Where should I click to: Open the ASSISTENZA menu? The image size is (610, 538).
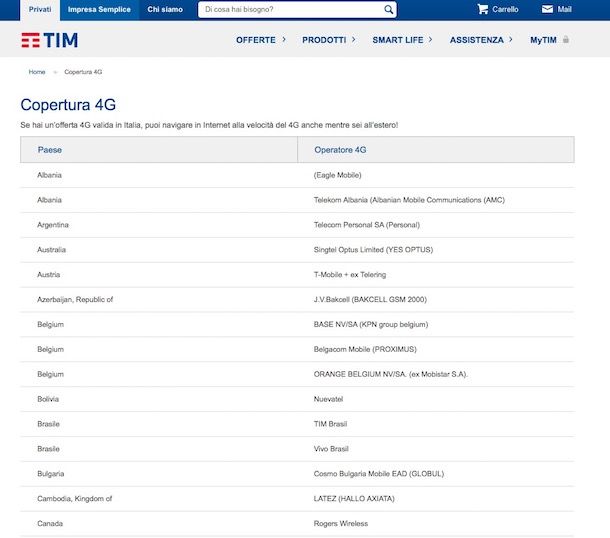pos(477,40)
